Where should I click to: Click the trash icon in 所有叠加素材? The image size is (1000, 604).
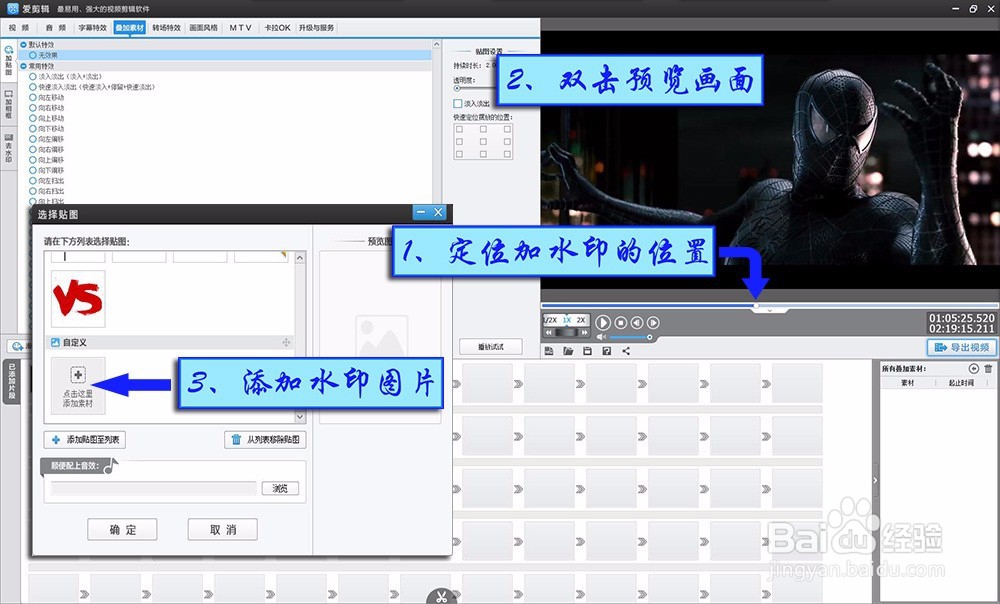[989, 369]
